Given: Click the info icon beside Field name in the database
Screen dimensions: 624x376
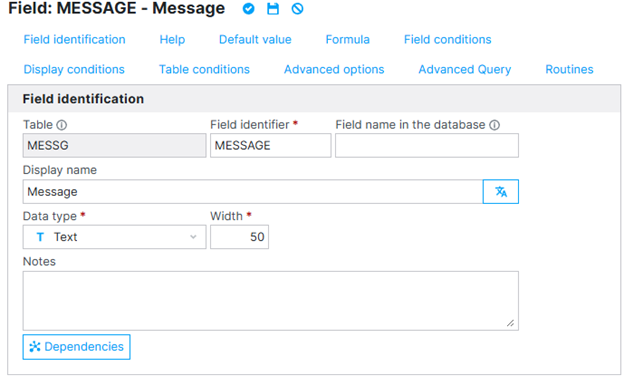Looking at the screenshot, I should click(494, 125).
